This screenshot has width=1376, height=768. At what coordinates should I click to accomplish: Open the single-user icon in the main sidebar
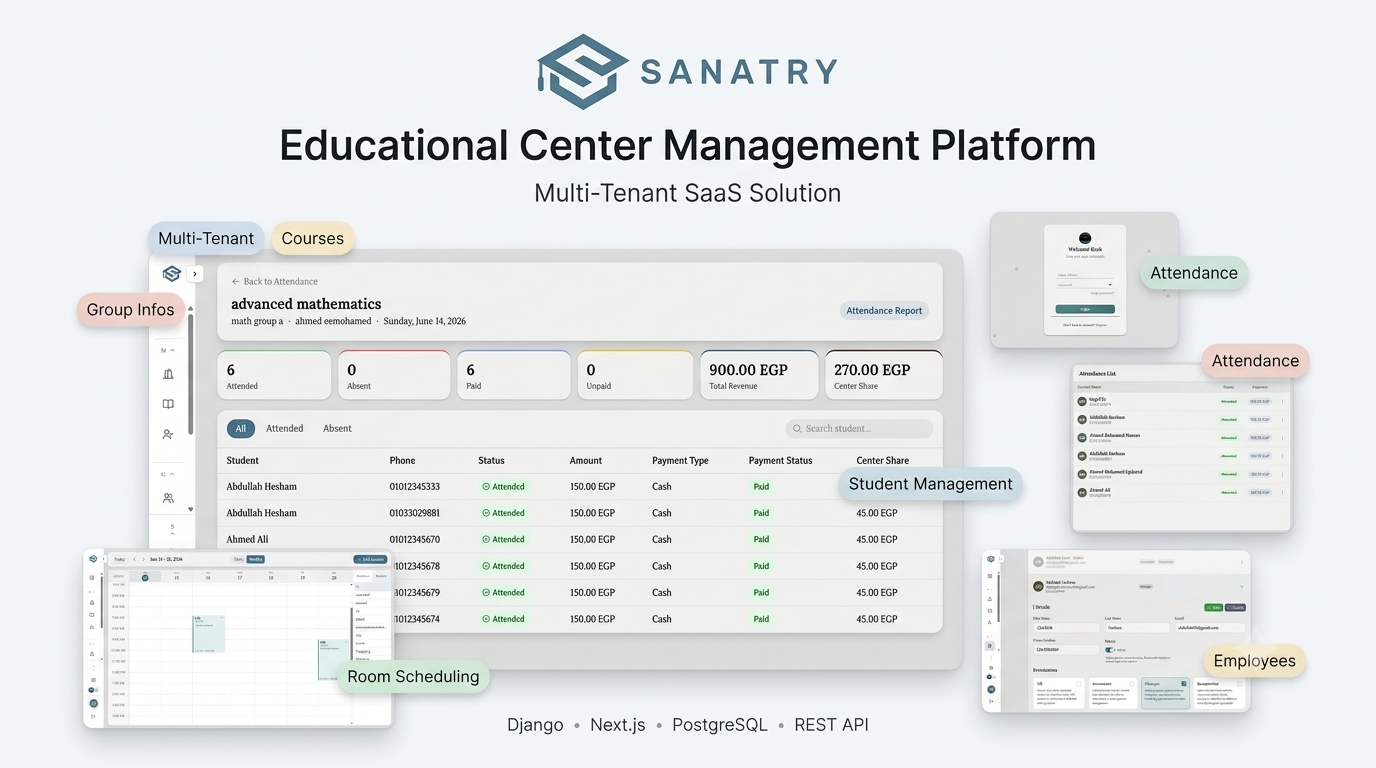[168, 434]
